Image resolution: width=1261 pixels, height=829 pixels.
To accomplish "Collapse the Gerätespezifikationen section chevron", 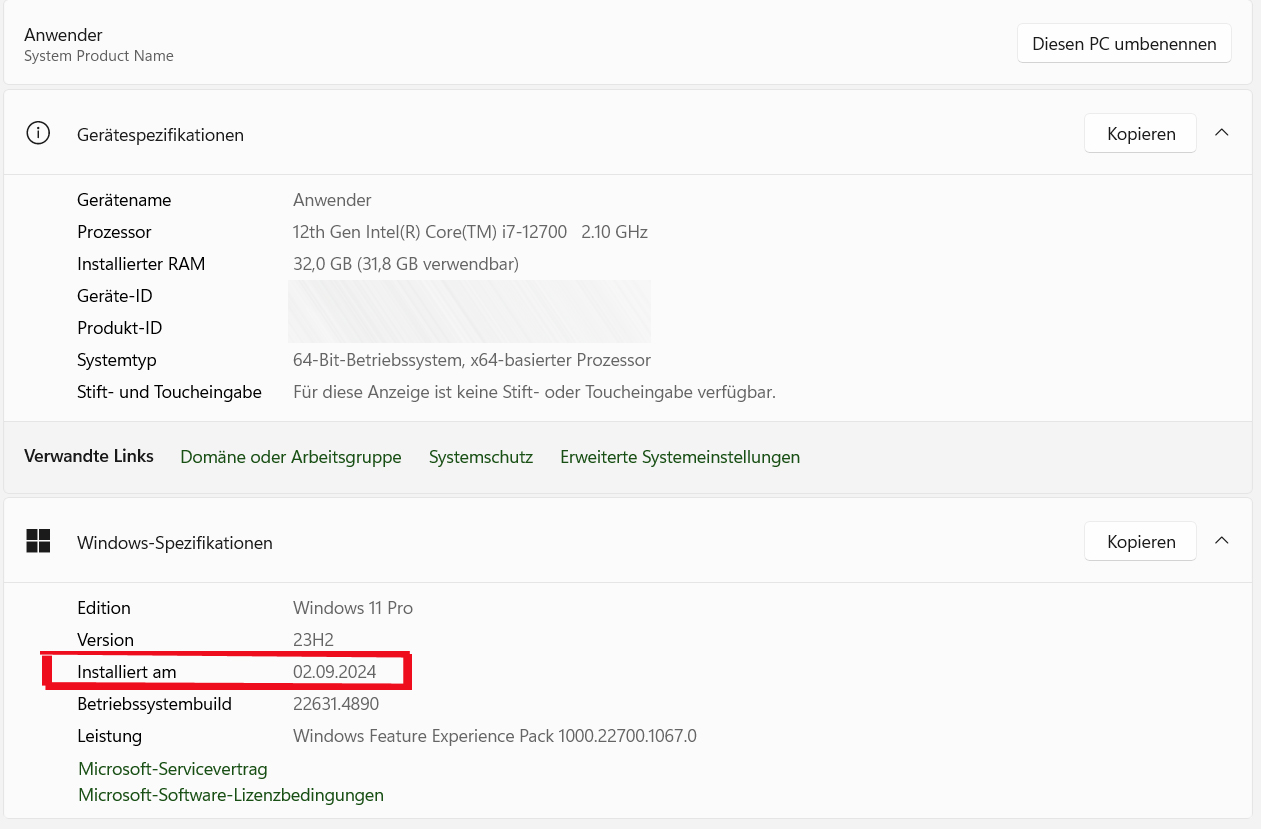I will click(1221, 133).
